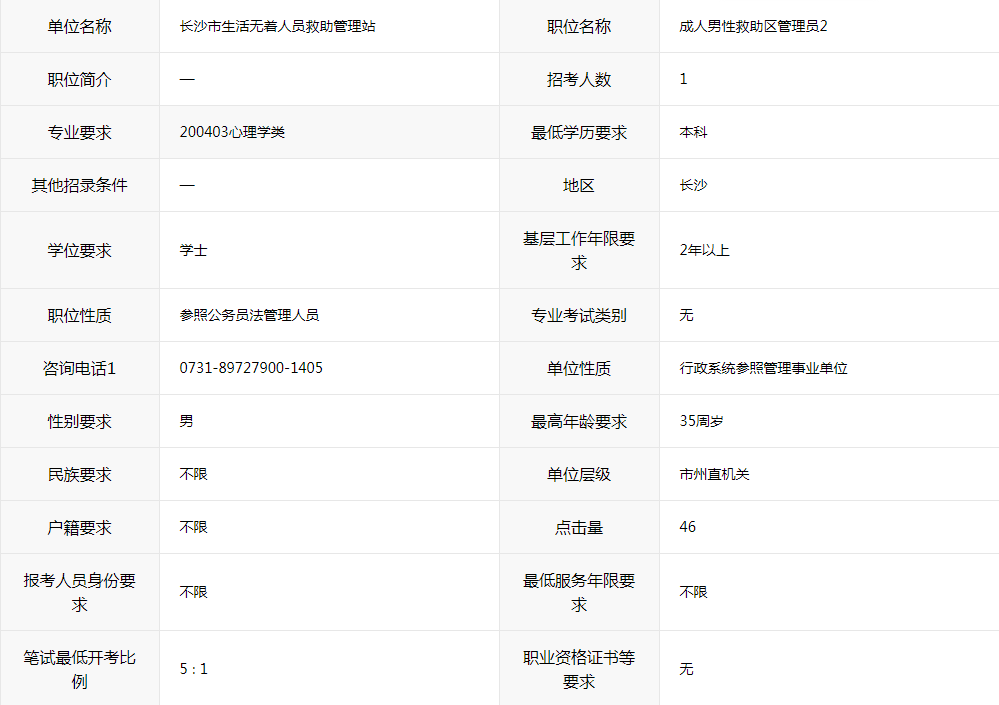
Task: Select the value 行政系统参照管理事业单位
Action: [763, 367]
